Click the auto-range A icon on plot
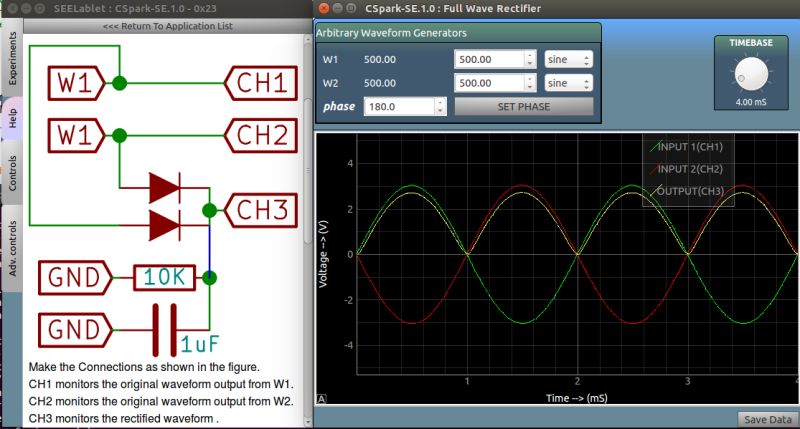This screenshot has height=429, width=800. point(322,399)
